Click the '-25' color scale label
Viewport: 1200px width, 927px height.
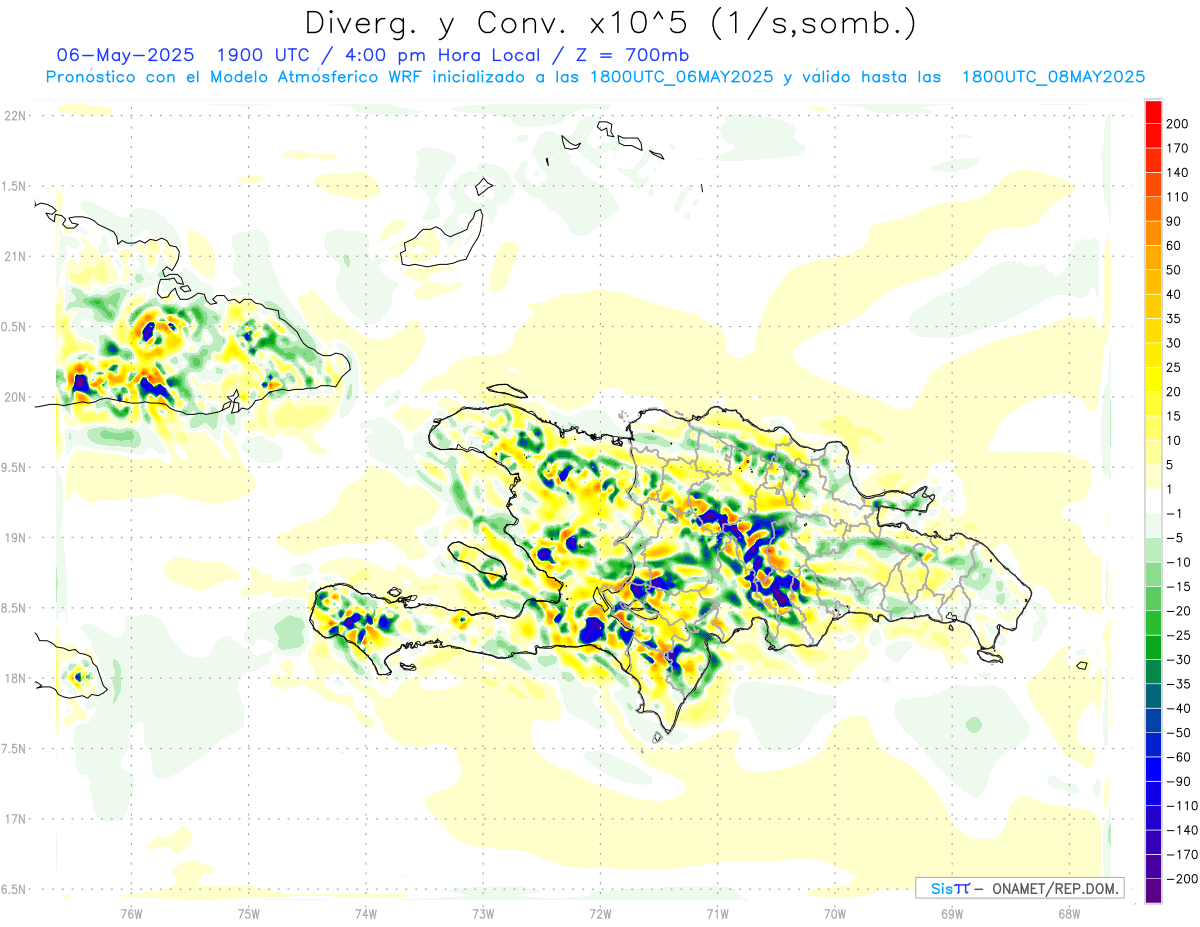1178,635
